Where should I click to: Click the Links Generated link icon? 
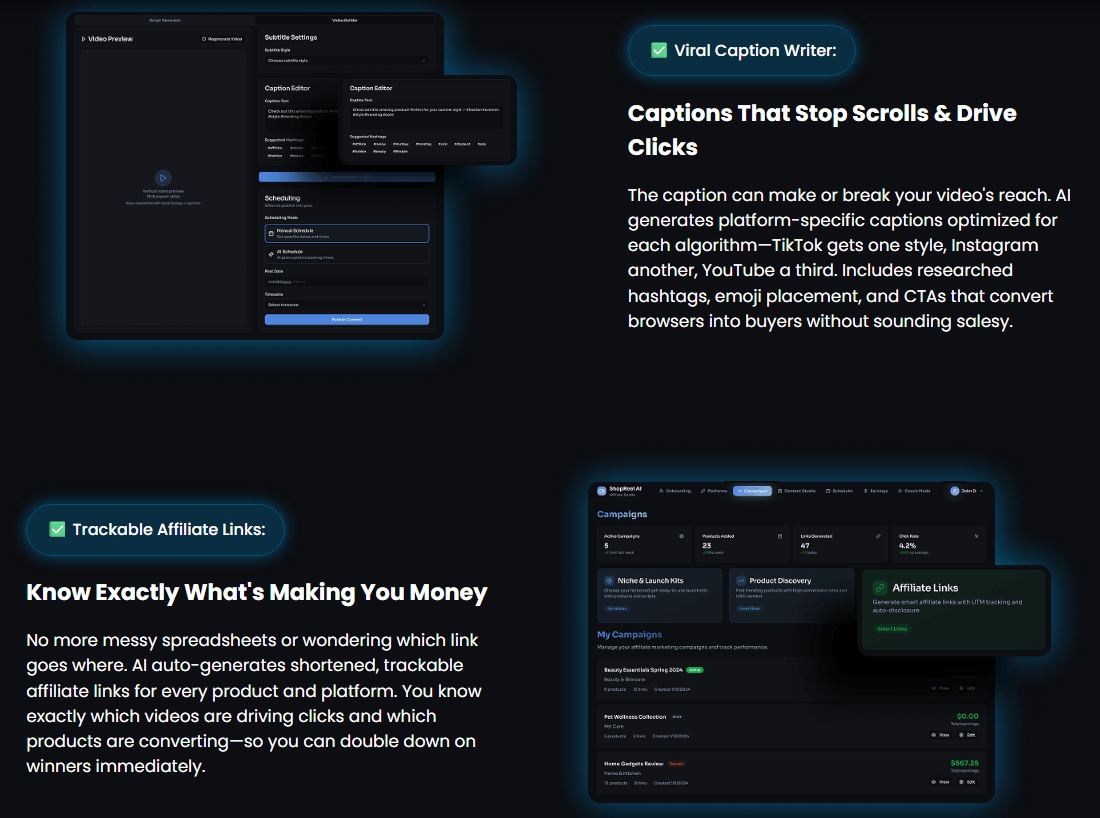pos(878,536)
